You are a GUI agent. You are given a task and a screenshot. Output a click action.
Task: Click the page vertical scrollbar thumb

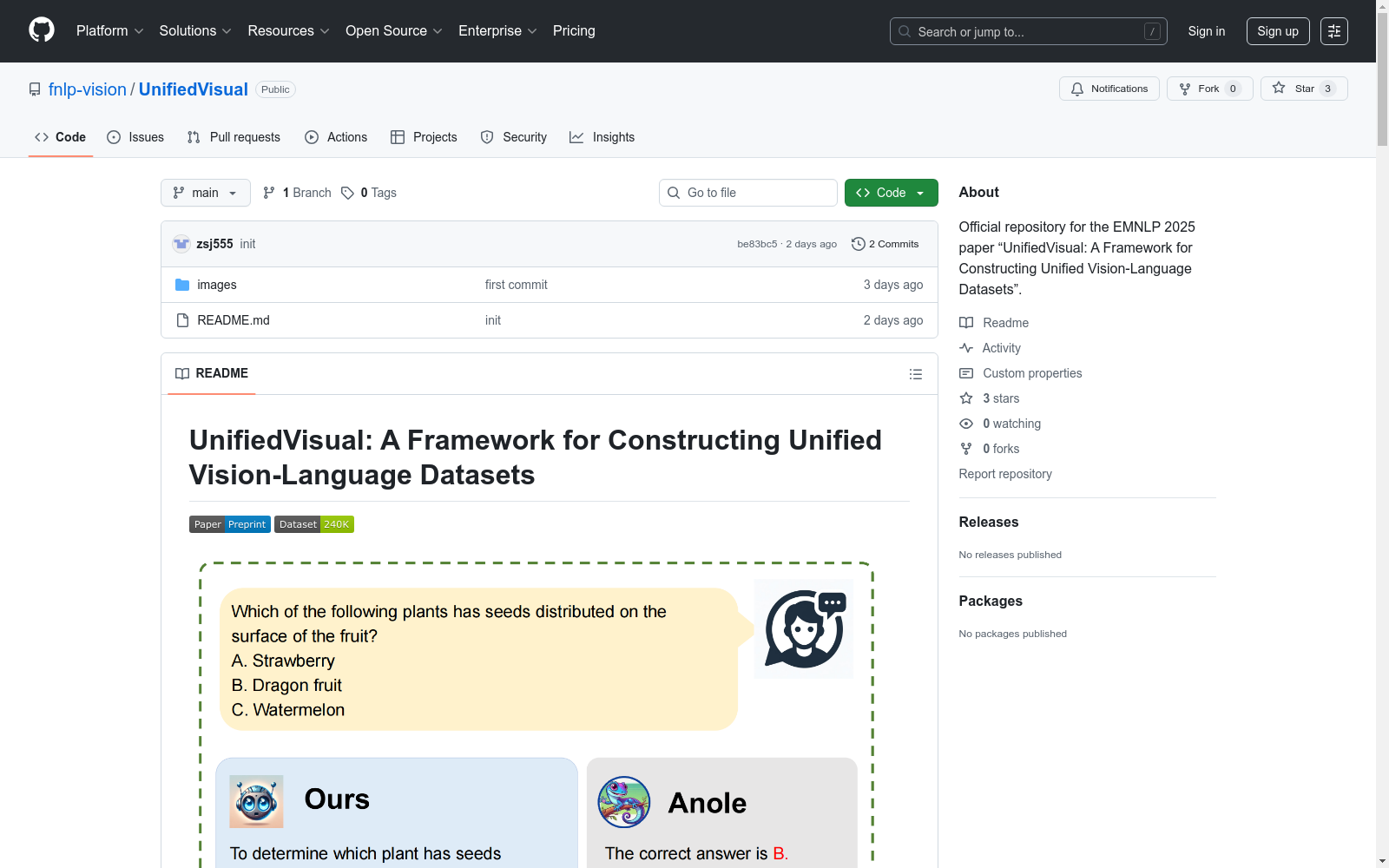(1382, 80)
